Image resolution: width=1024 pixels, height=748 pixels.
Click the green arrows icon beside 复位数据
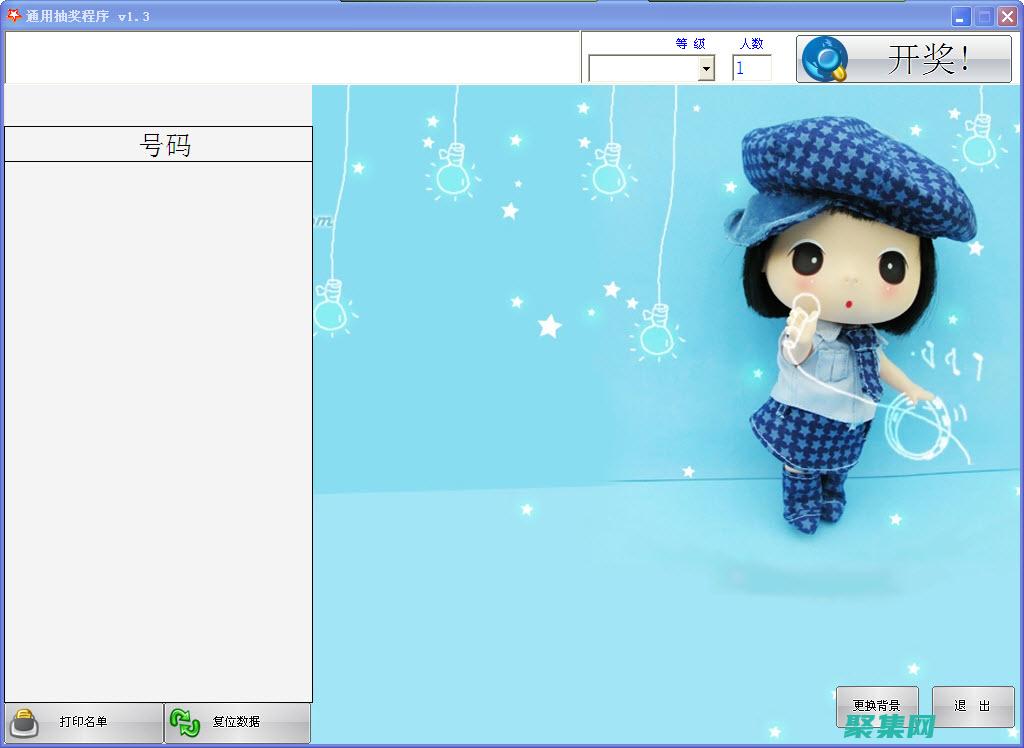tap(185, 722)
